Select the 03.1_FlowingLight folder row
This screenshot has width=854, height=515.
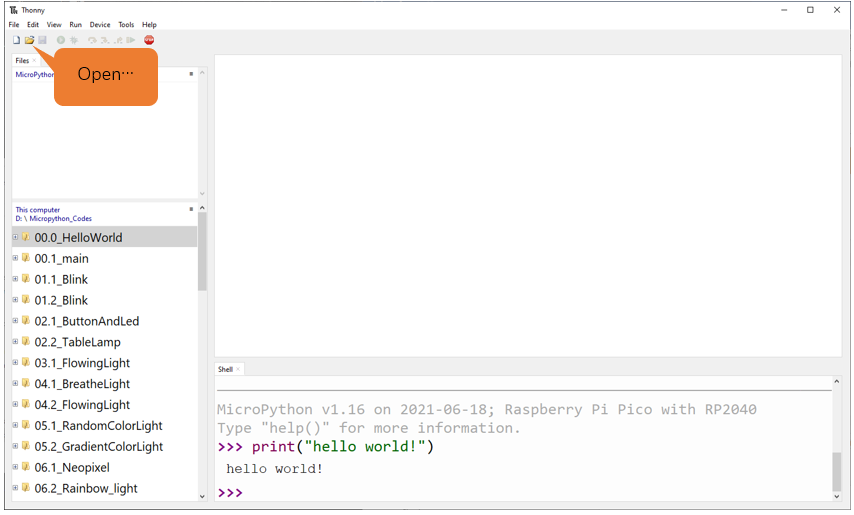(105, 363)
